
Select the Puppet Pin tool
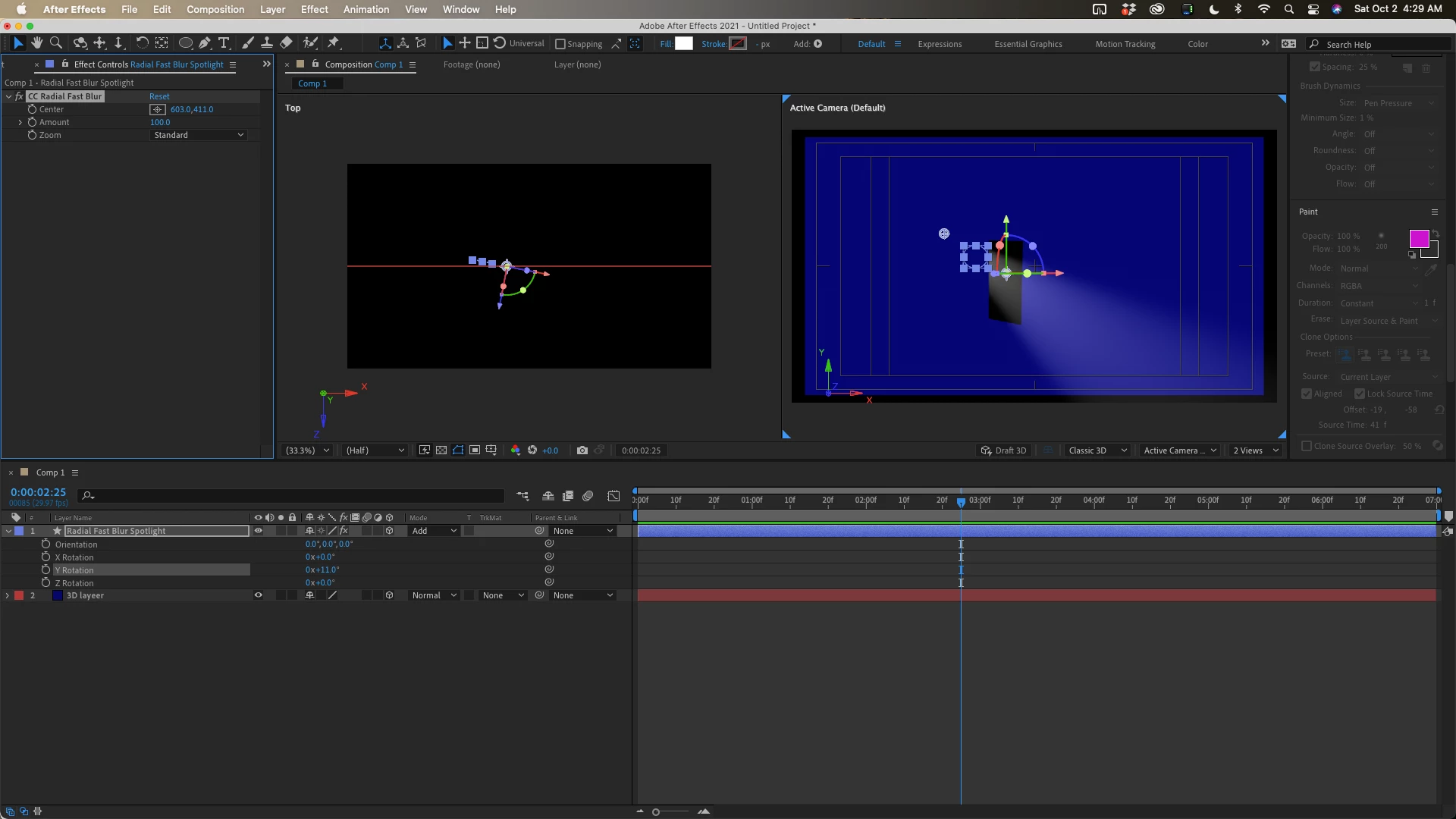click(x=334, y=43)
